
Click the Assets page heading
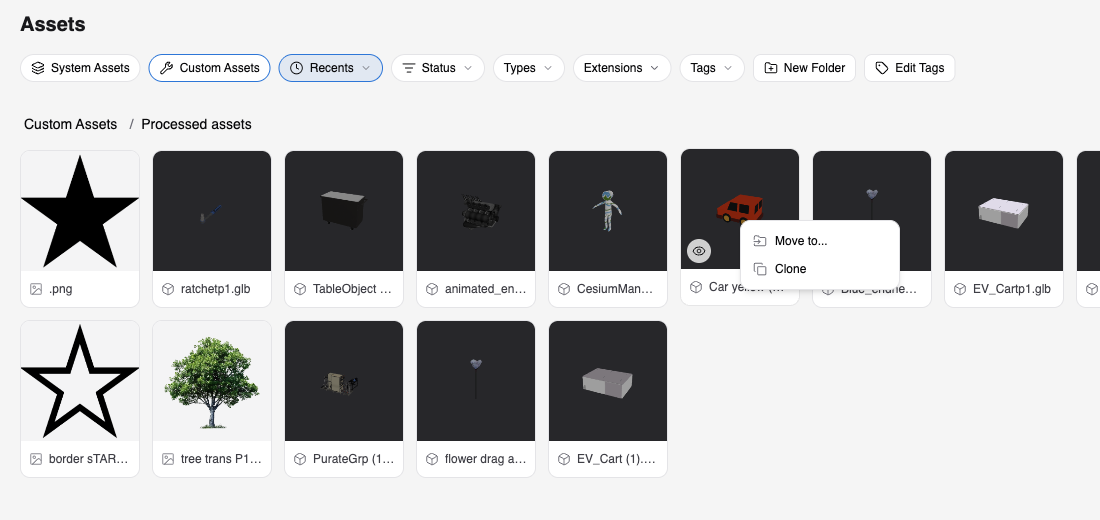pyautogui.click(x=53, y=24)
